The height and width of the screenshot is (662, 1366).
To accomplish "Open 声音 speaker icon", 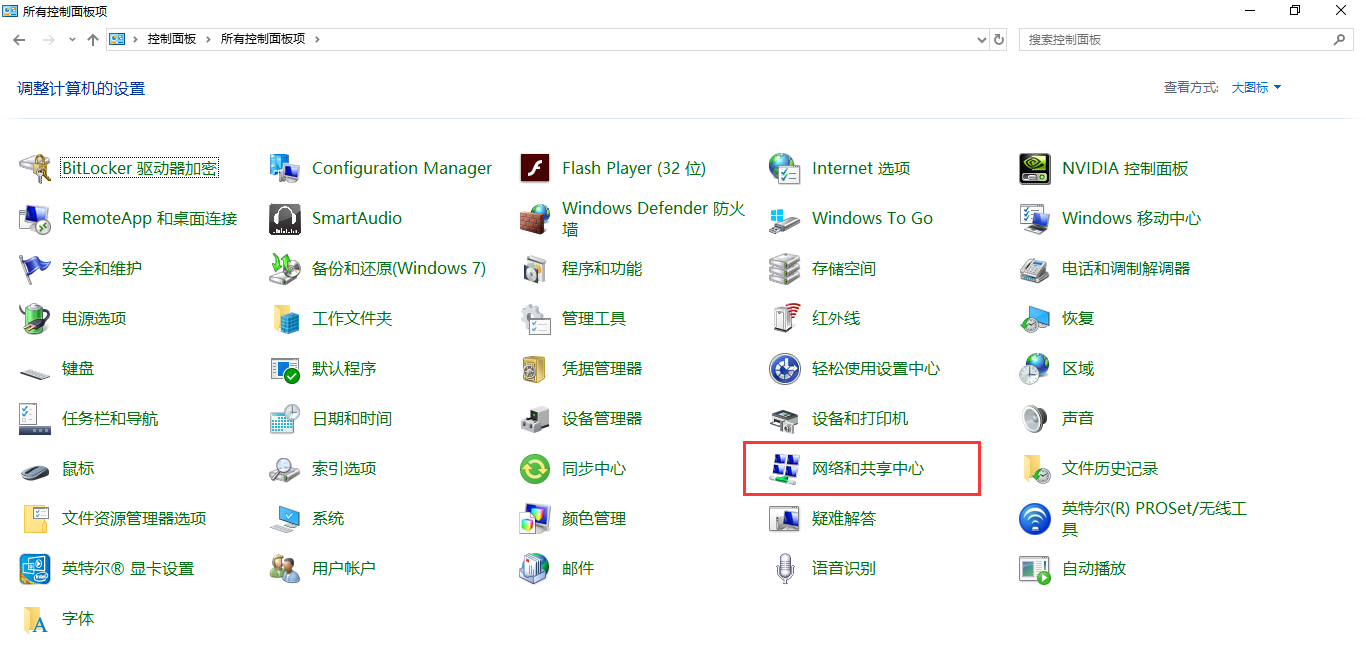I will [1035, 418].
